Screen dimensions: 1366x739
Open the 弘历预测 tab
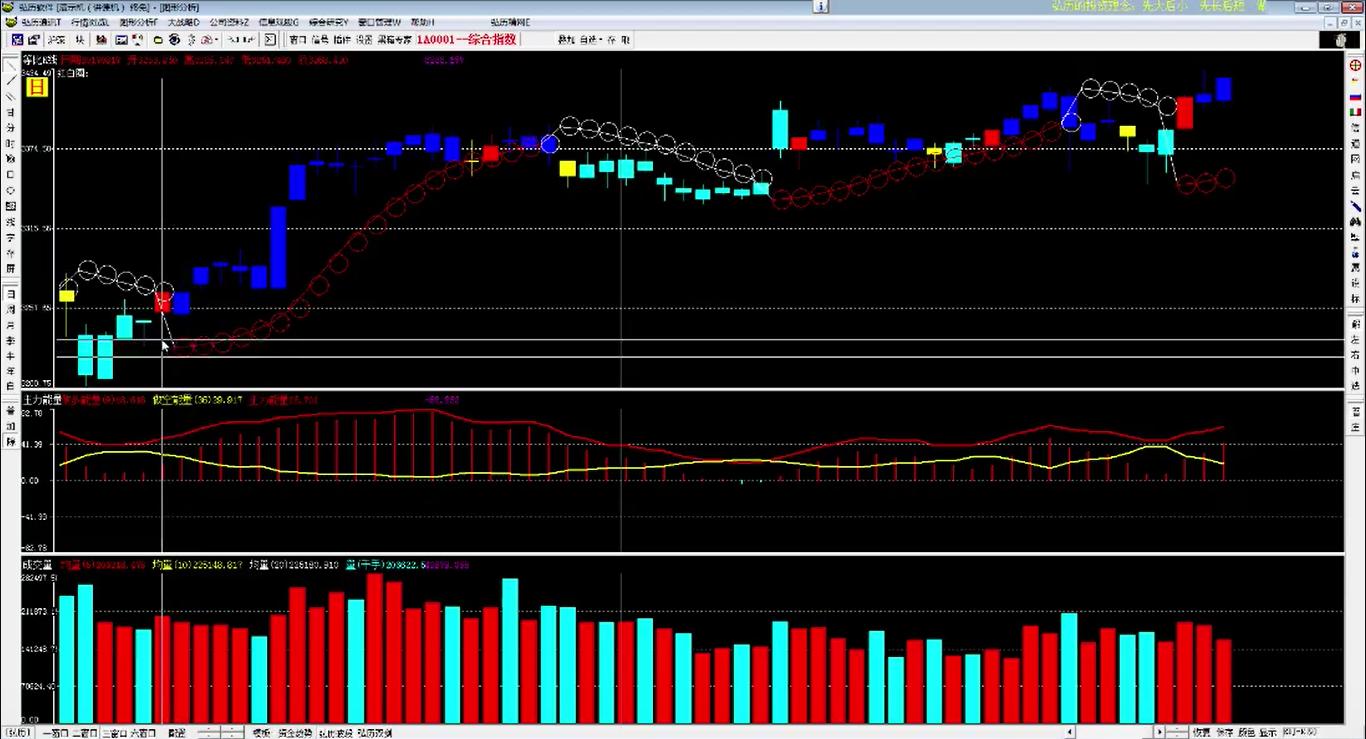pyautogui.click(x=375, y=733)
